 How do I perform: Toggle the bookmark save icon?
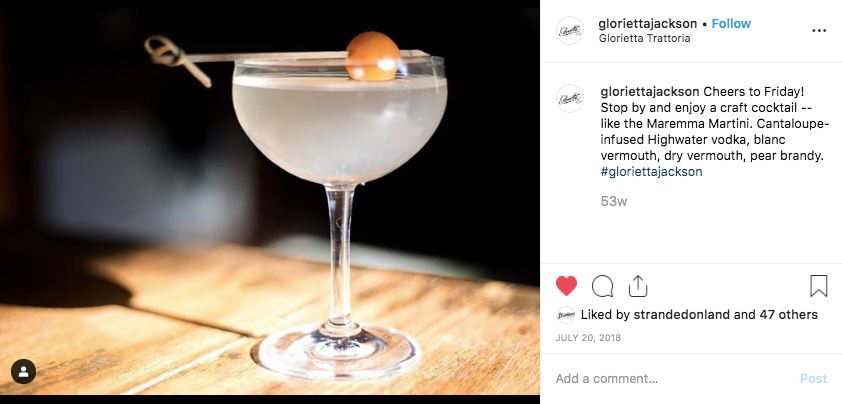tap(818, 286)
